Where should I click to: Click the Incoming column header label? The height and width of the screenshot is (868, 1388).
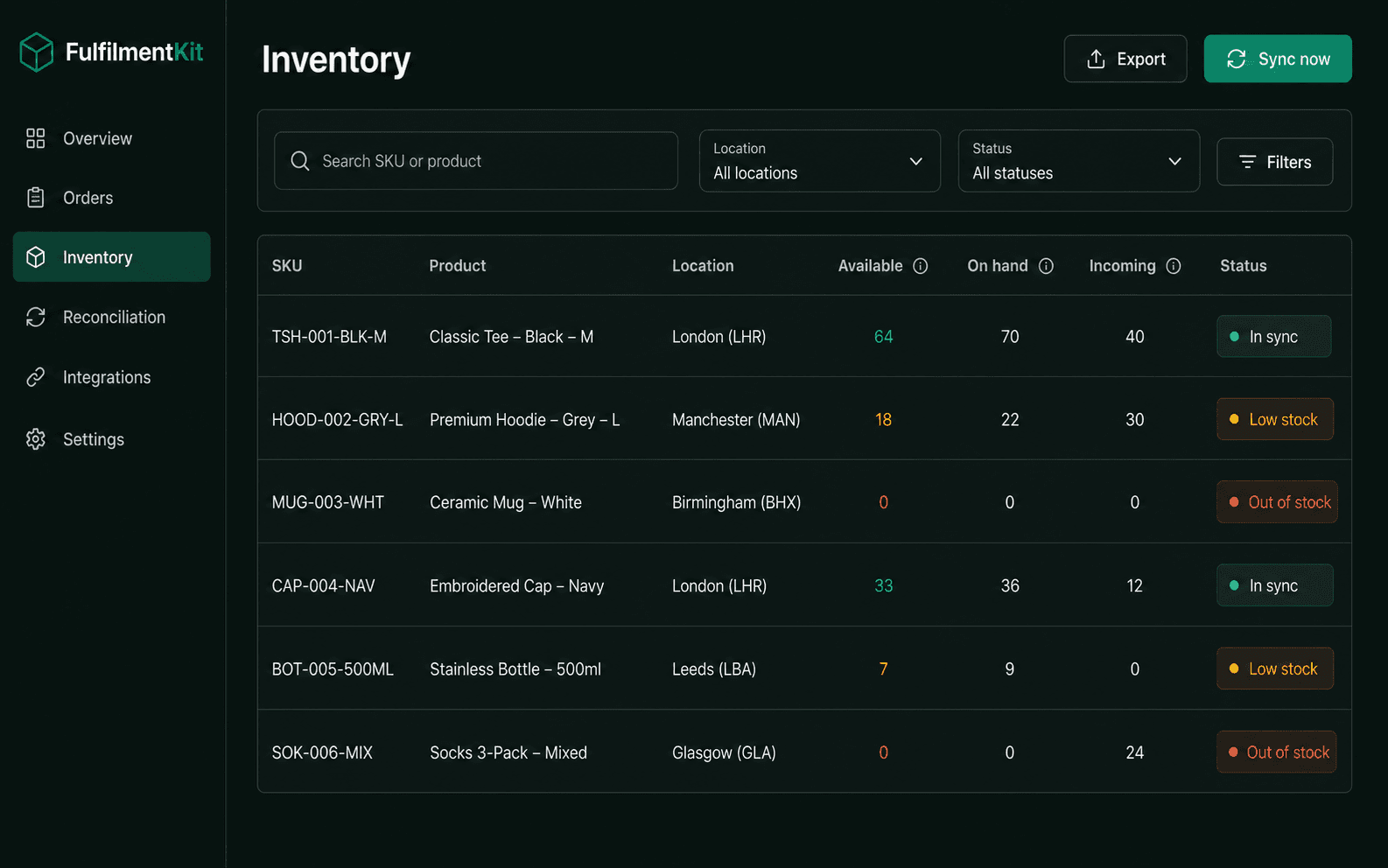point(1122,266)
